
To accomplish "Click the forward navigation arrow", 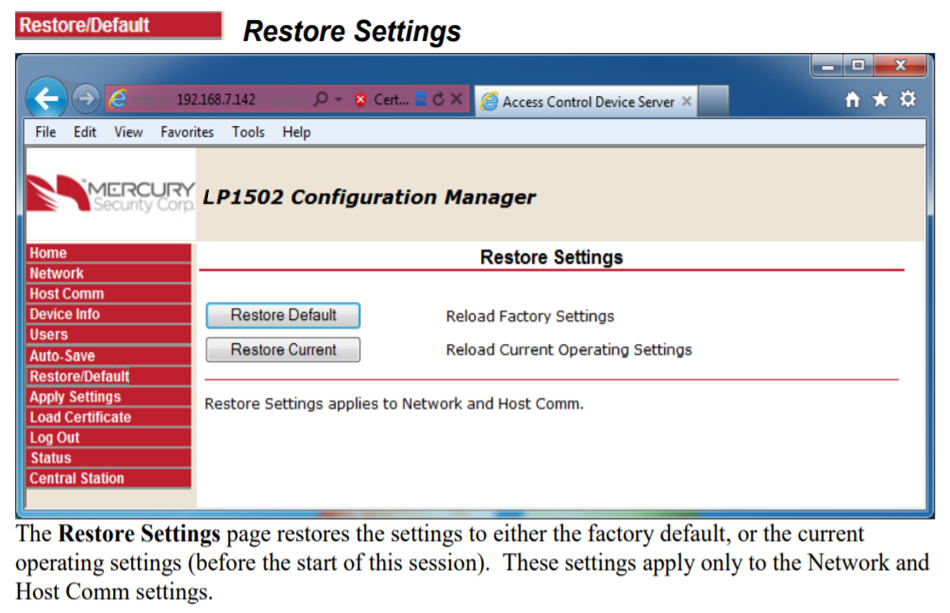I will click(x=86, y=99).
